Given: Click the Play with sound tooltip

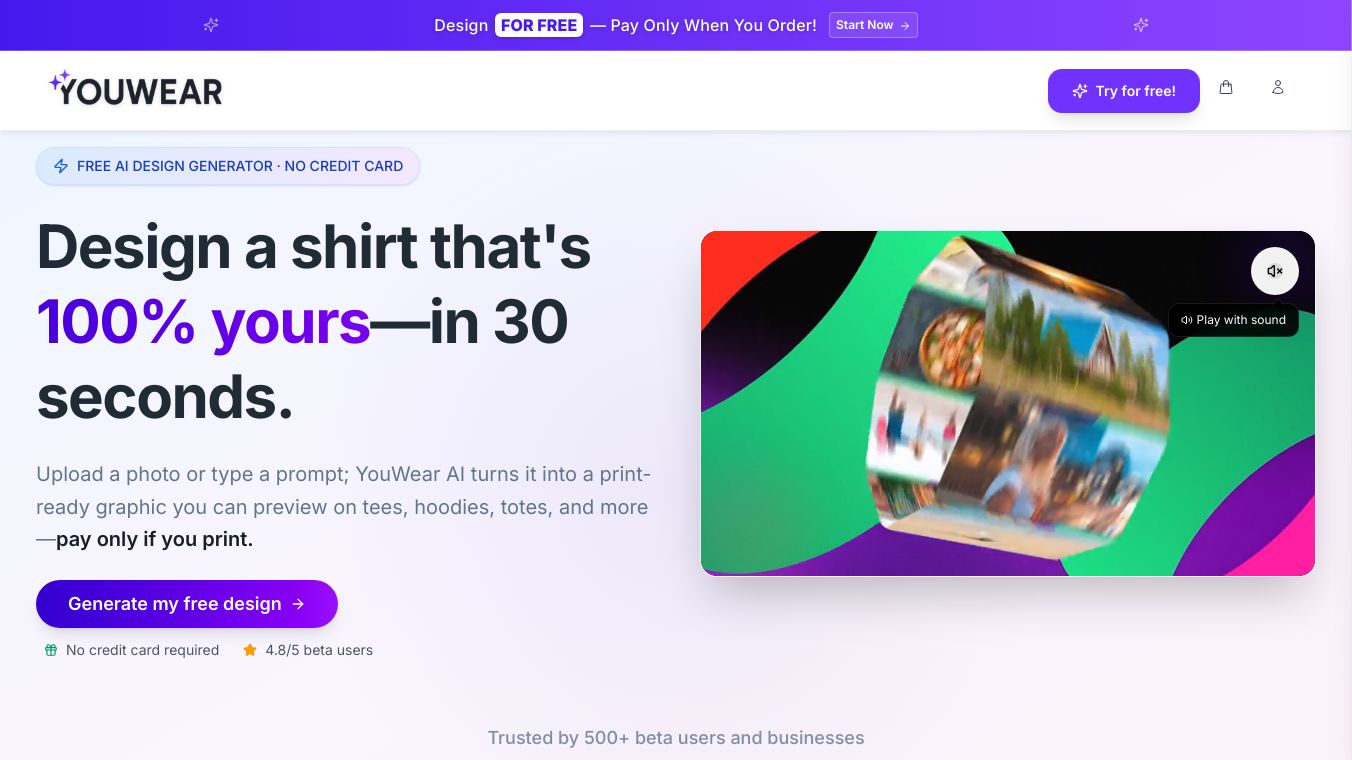Looking at the screenshot, I should click(x=1233, y=320).
